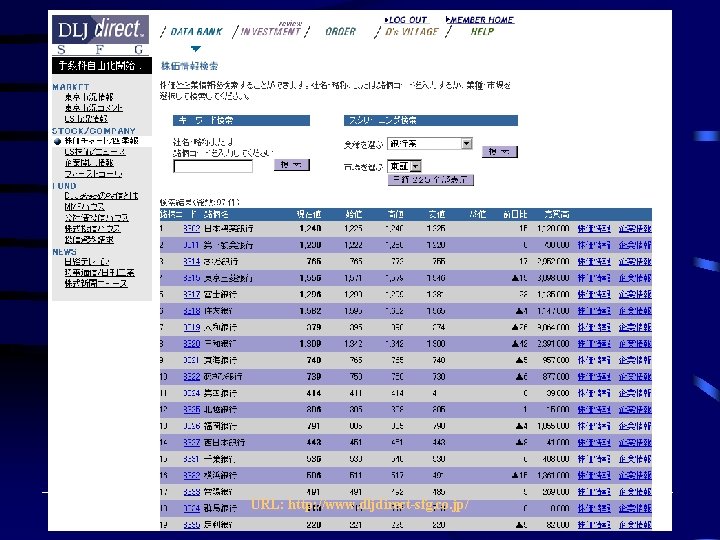The image size is (720, 540).
Task: Click the screening search section header
Action: point(431,120)
